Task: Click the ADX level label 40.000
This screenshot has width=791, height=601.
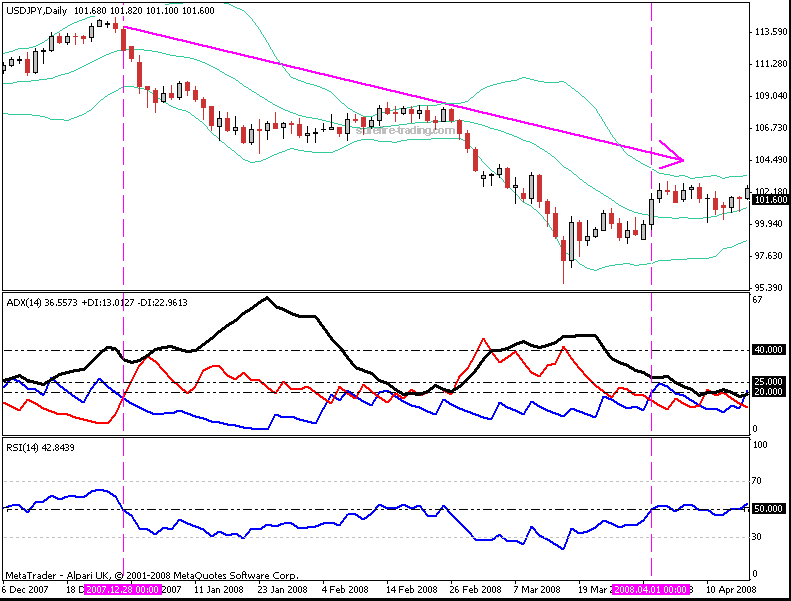Action: (x=768, y=349)
